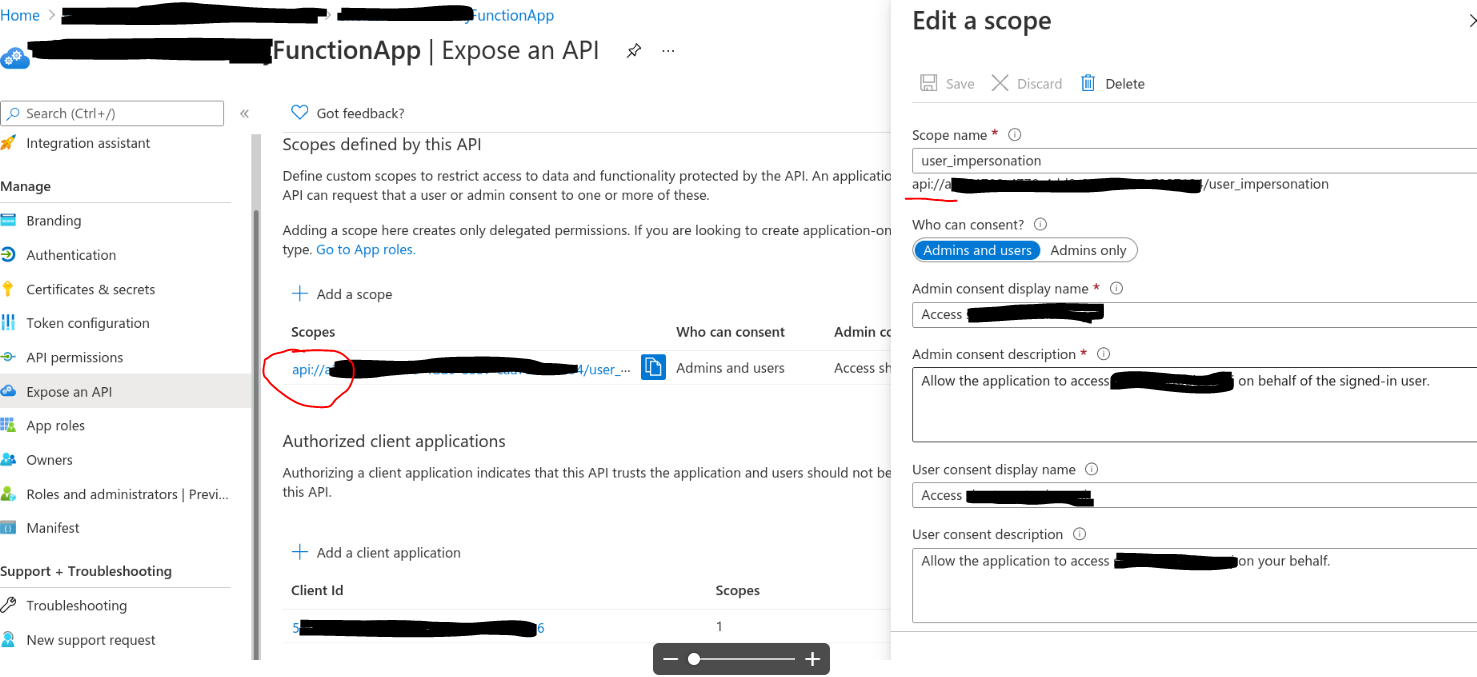1477x677 pixels.
Task: Click the FunctionApp cloud icon in the page title
Action: (15, 57)
